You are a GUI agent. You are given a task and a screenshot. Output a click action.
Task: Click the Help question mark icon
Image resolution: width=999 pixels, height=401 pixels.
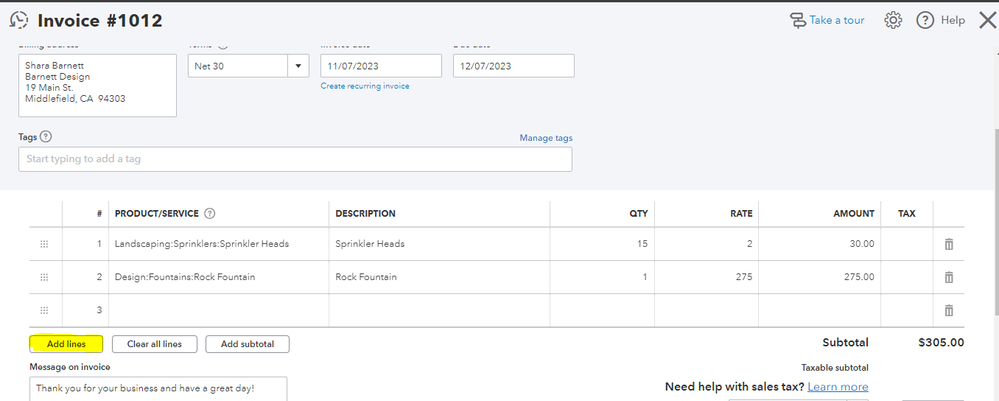click(x=925, y=20)
